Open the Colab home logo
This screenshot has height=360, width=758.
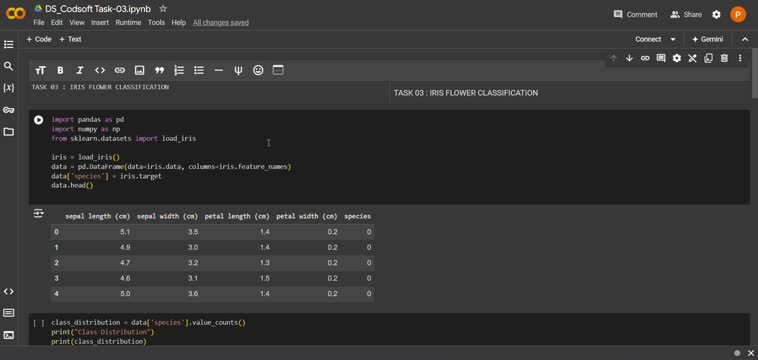tap(15, 14)
